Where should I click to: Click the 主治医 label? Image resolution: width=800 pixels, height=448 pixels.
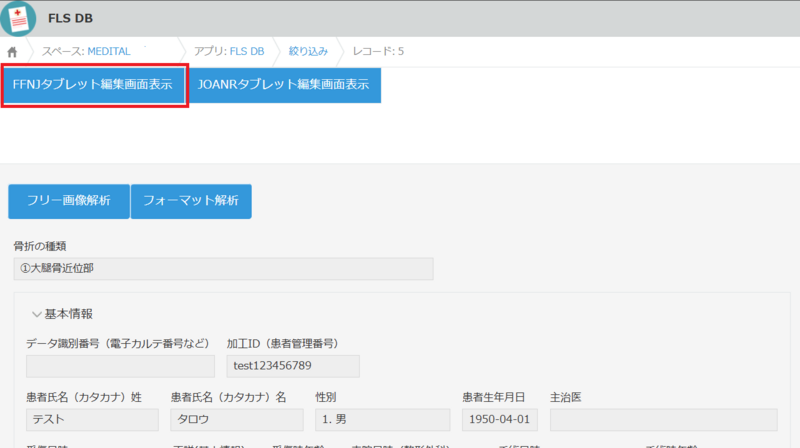566,397
